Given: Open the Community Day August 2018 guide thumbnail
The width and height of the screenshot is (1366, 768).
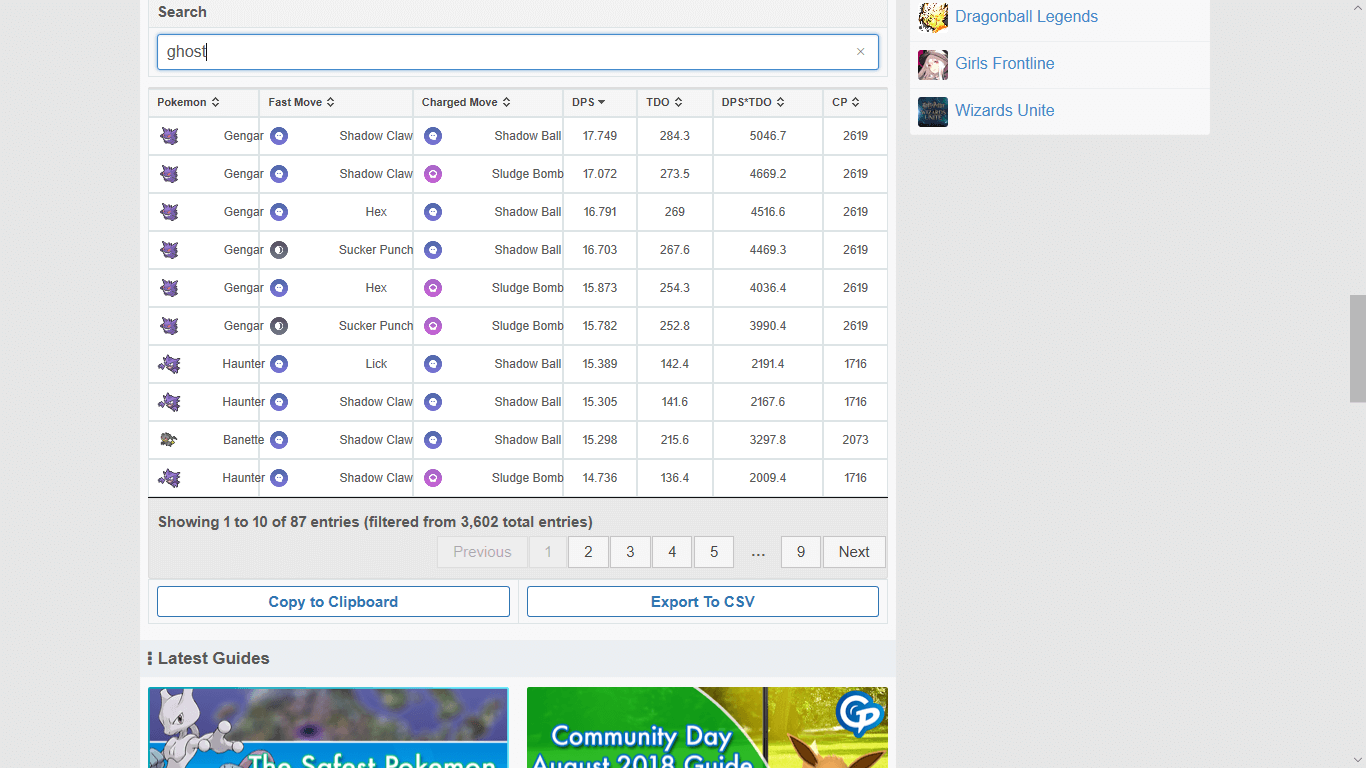Looking at the screenshot, I should 707,727.
